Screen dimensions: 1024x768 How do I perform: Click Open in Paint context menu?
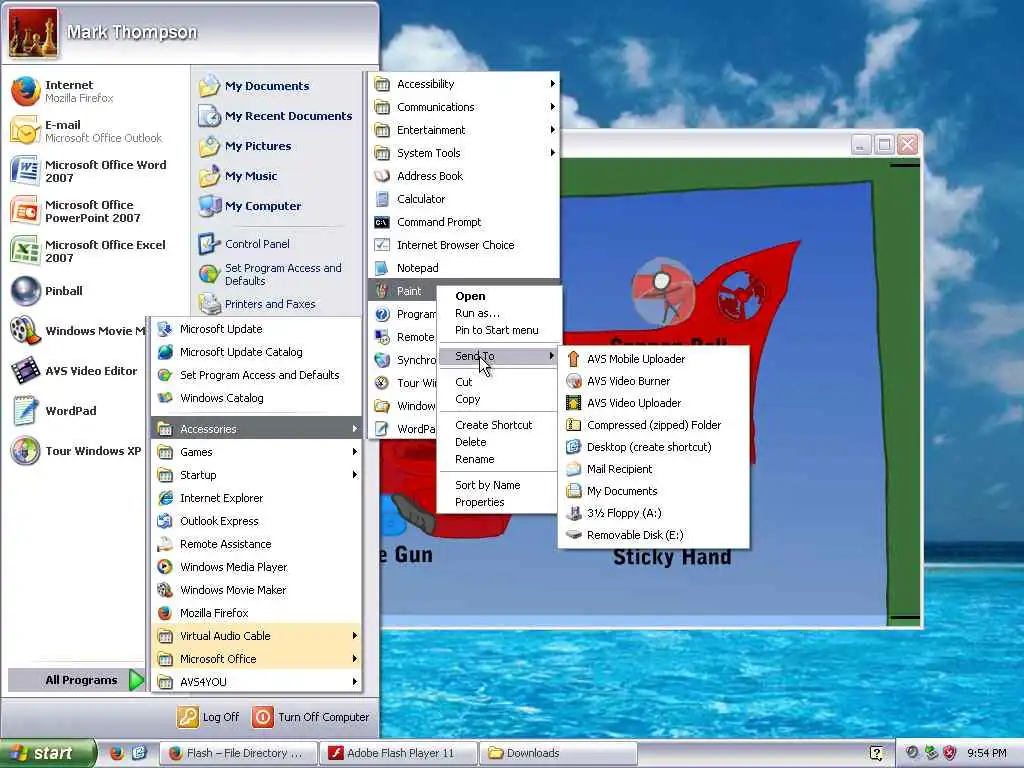[498, 296]
